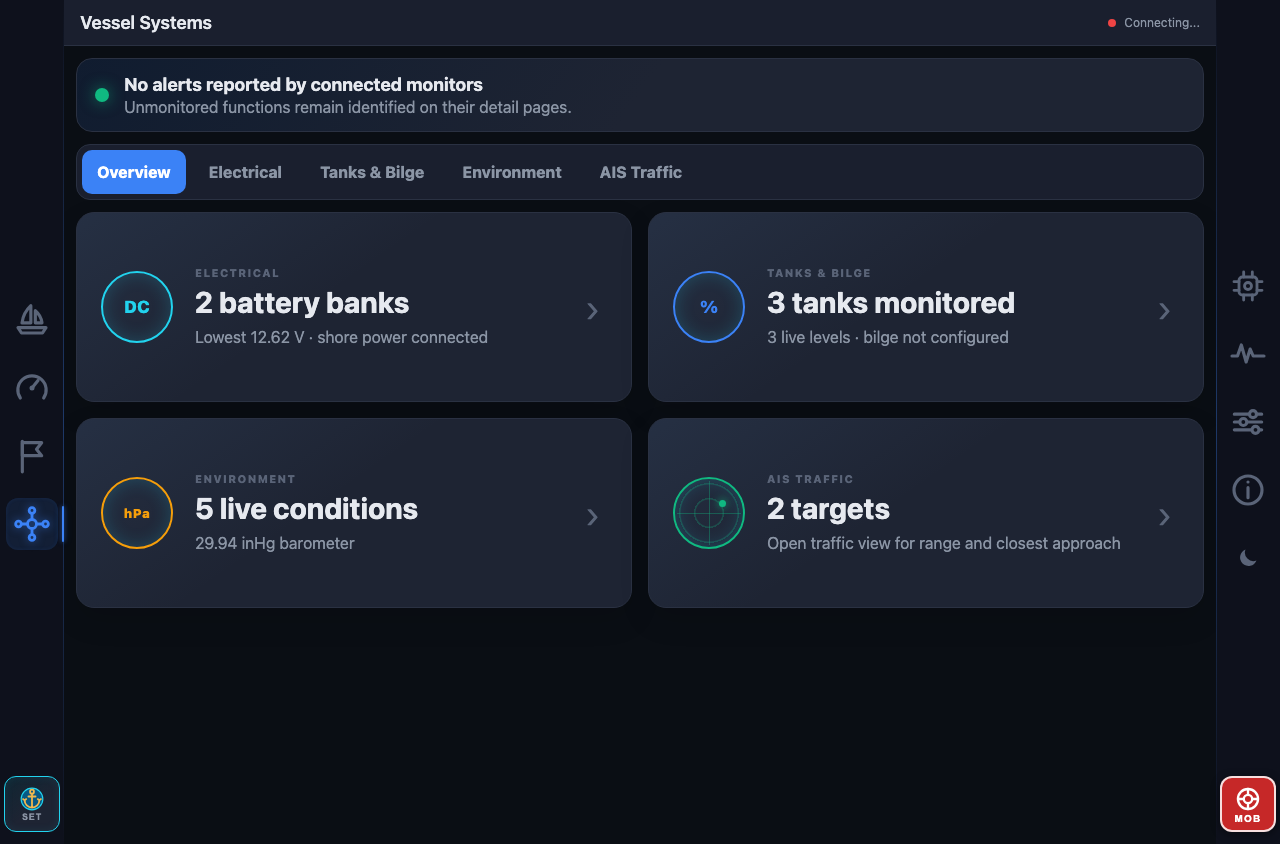Open the sliders settings icon

click(x=1248, y=422)
